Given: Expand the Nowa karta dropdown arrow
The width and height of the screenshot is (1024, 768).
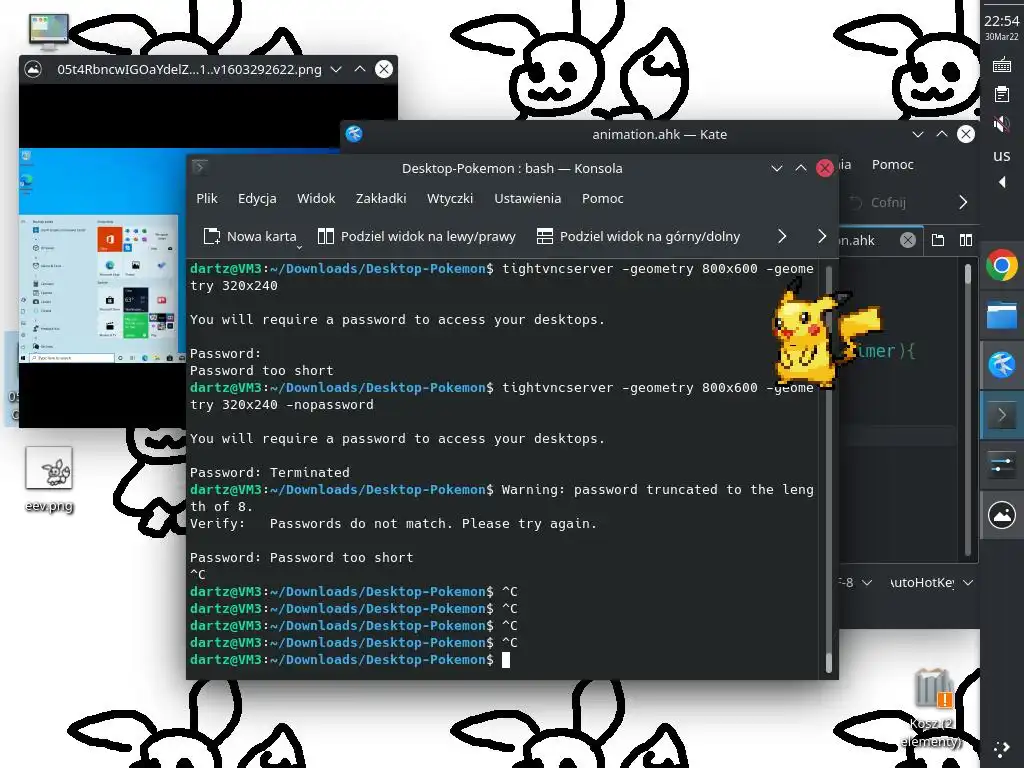Looking at the screenshot, I should (x=299, y=247).
